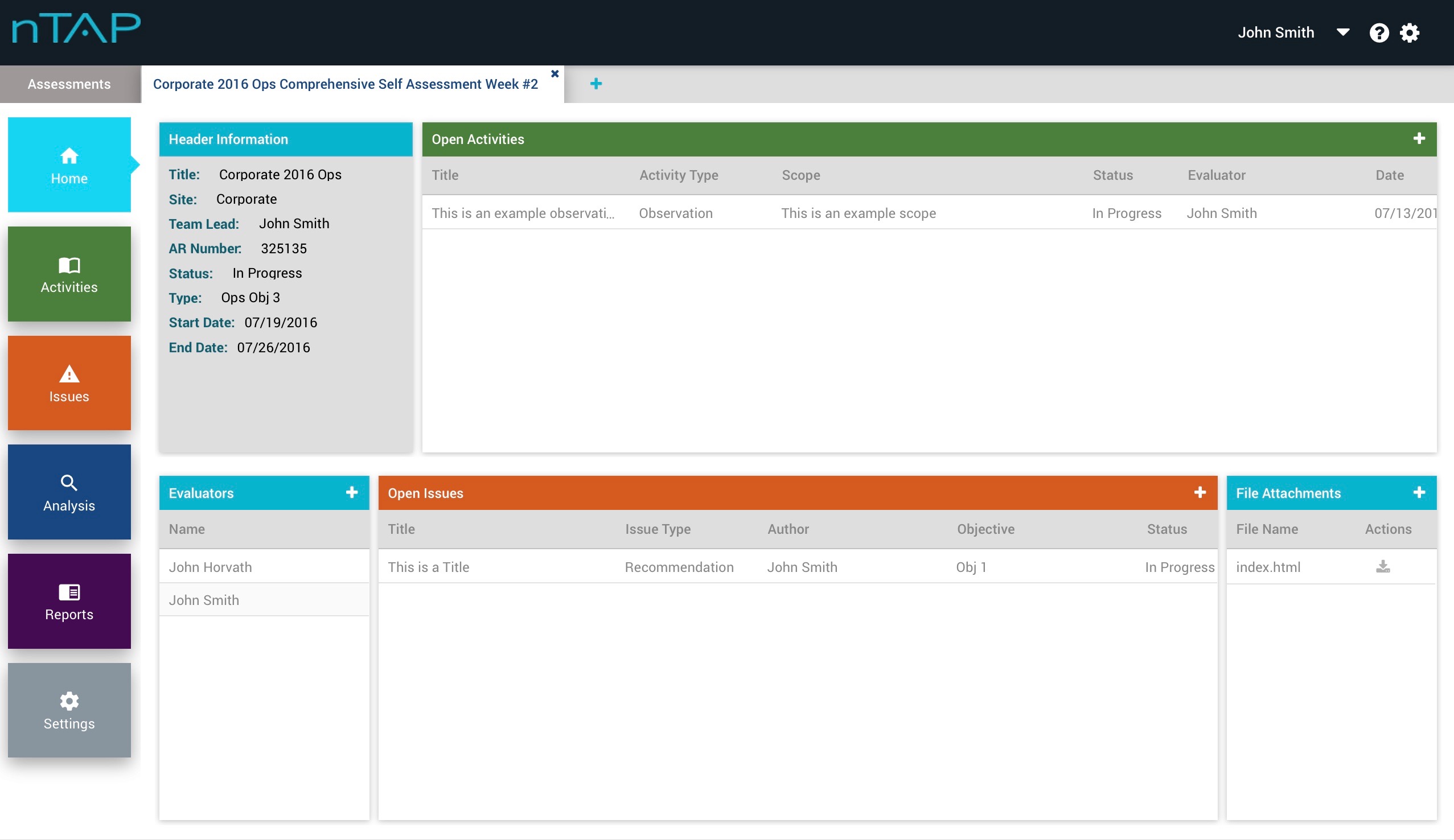The height and width of the screenshot is (840, 1454).
Task: Click the help question mark icon
Action: tap(1379, 33)
